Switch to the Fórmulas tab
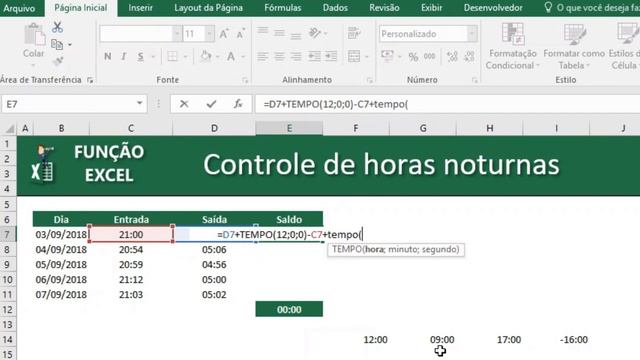The height and width of the screenshot is (360, 640). (282, 8)
